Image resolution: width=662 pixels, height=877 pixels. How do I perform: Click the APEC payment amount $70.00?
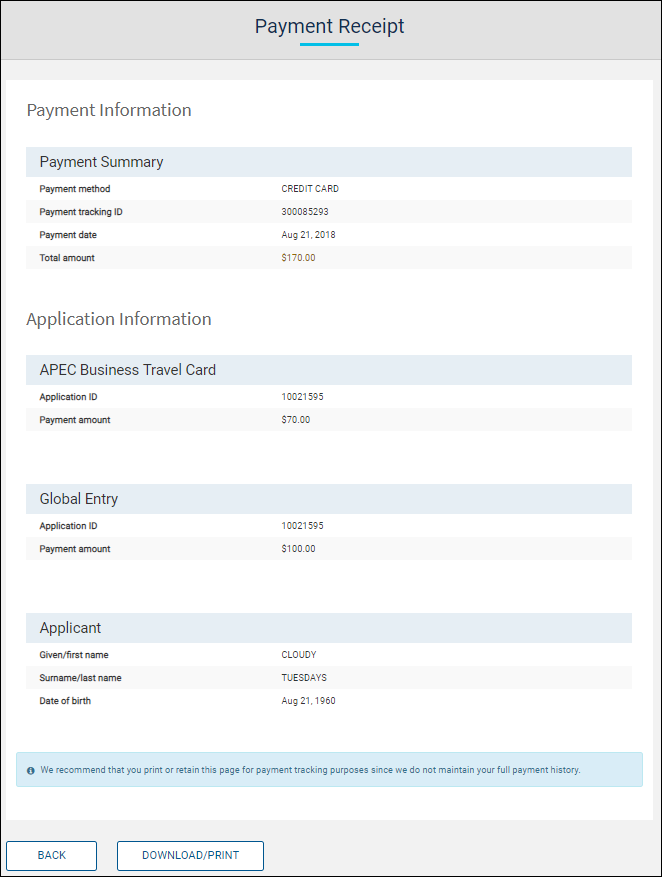coord(296,420)
